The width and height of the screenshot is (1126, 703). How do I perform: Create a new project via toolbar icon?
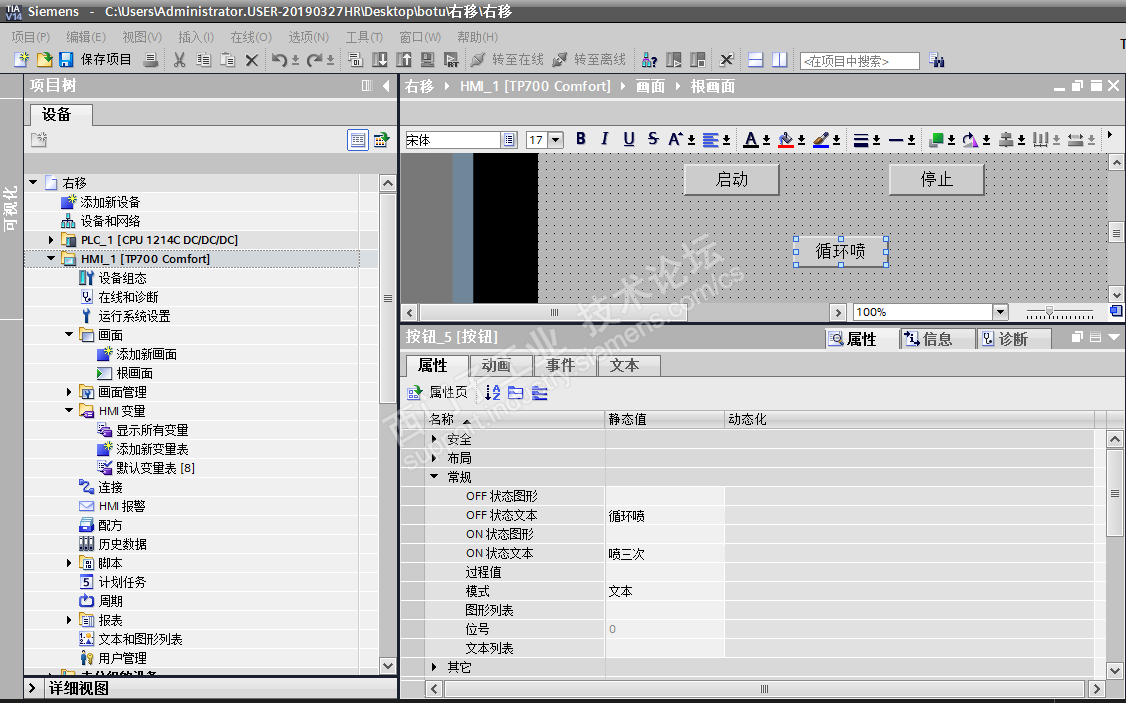[x=22, y=60]
